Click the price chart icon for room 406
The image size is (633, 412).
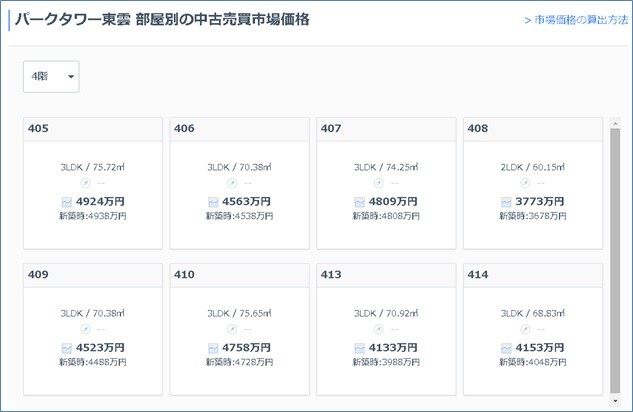tap(213, 202)
